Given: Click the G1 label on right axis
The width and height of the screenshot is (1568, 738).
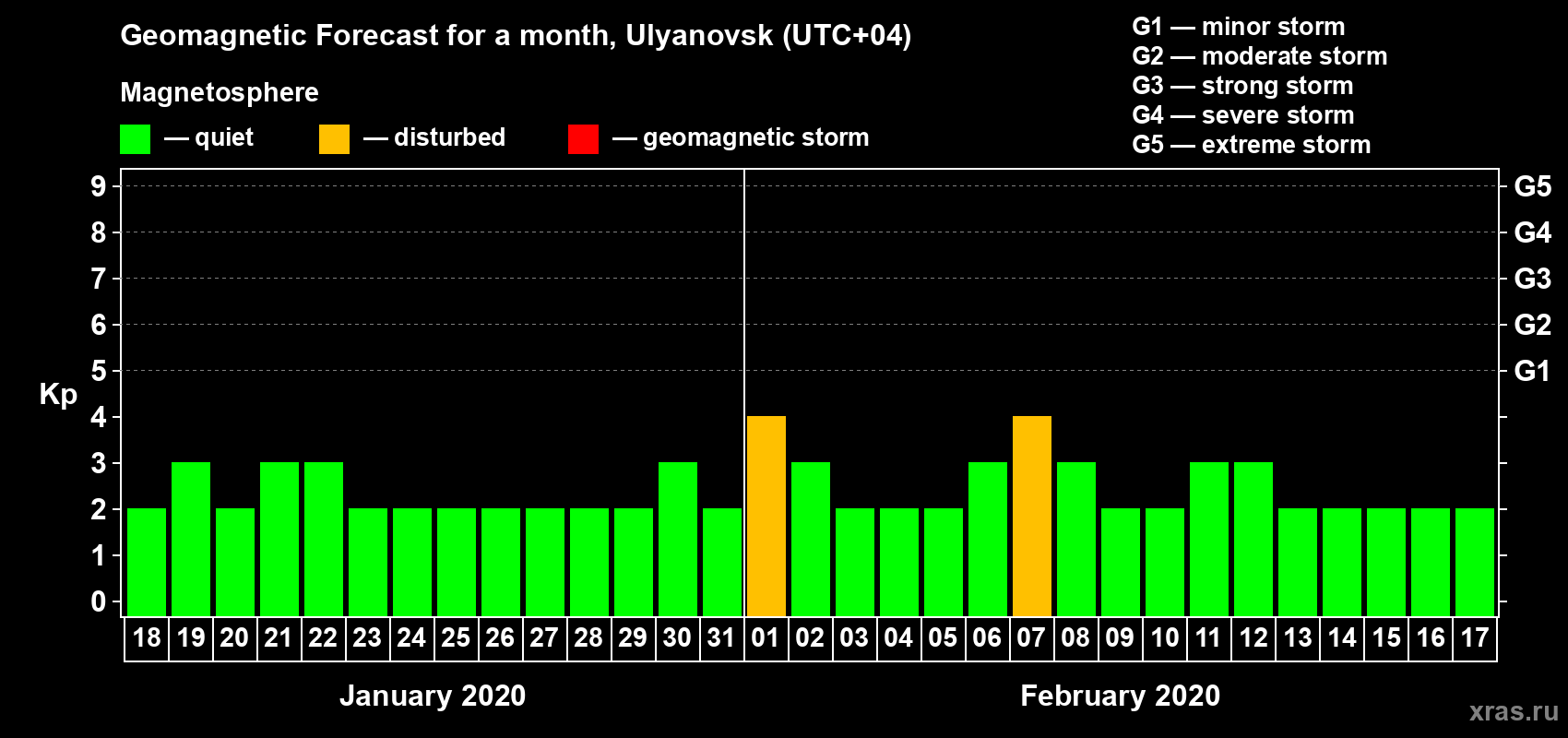Looking at the screenshot, I should 1532,371.
